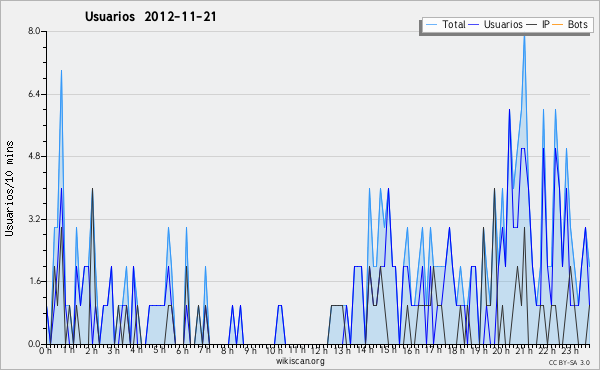The width and height of the screenshot is (600, 370).
Task: Click the 4.8 y-axis value
Action: pos(34,156)
